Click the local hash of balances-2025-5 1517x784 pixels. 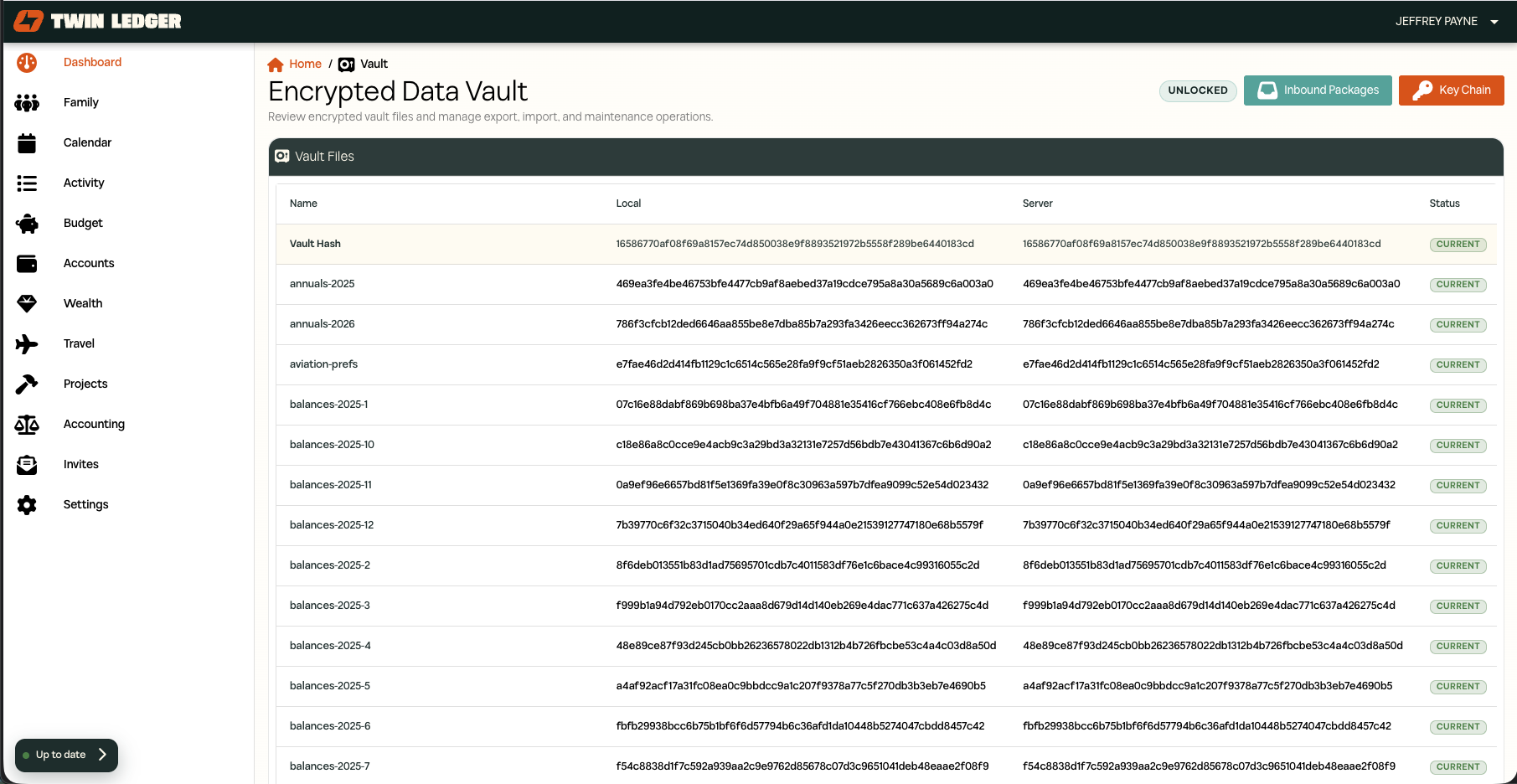[x=801, y=686]
